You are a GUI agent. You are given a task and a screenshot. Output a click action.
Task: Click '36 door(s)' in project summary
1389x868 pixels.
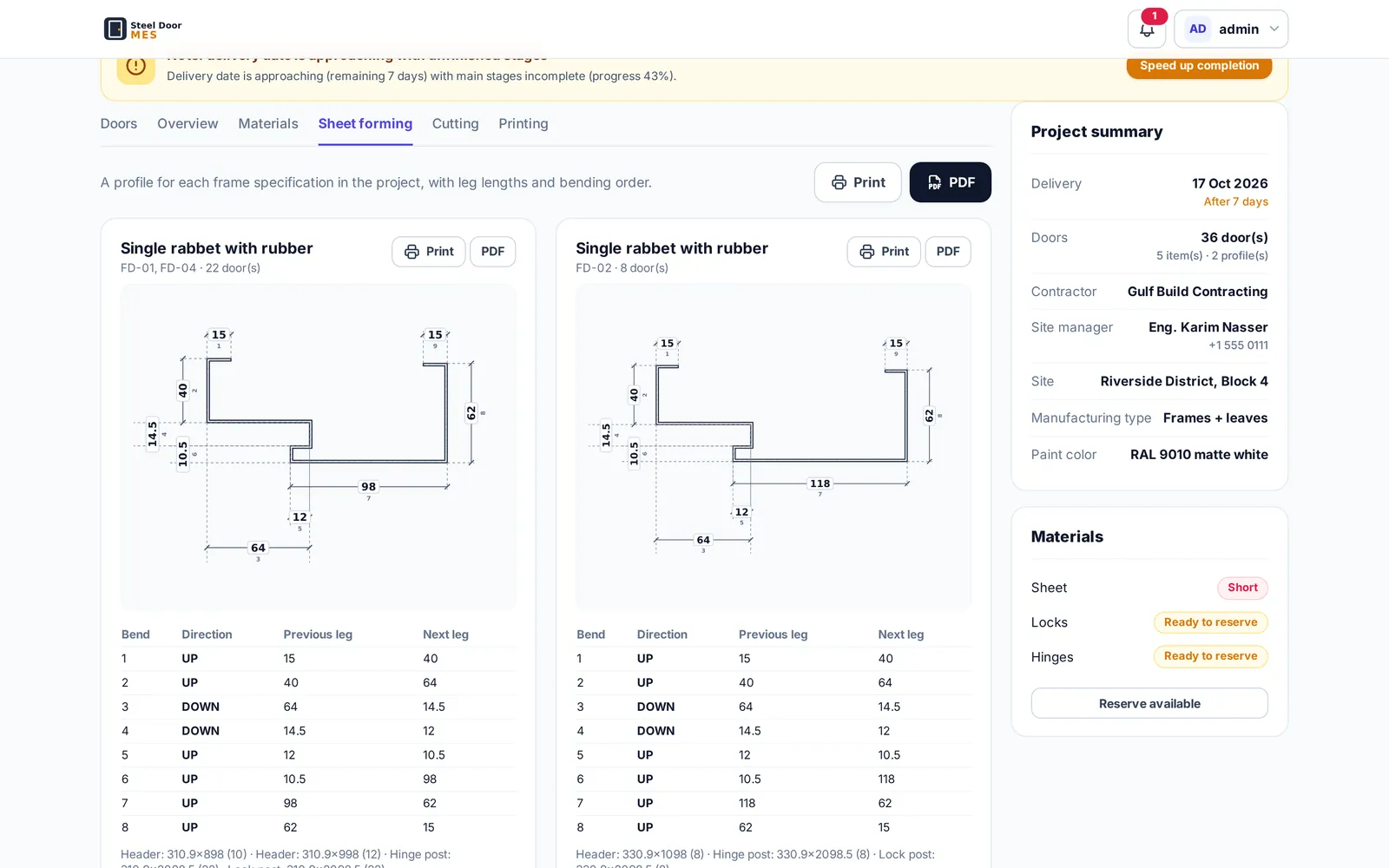coord(1234,237)
